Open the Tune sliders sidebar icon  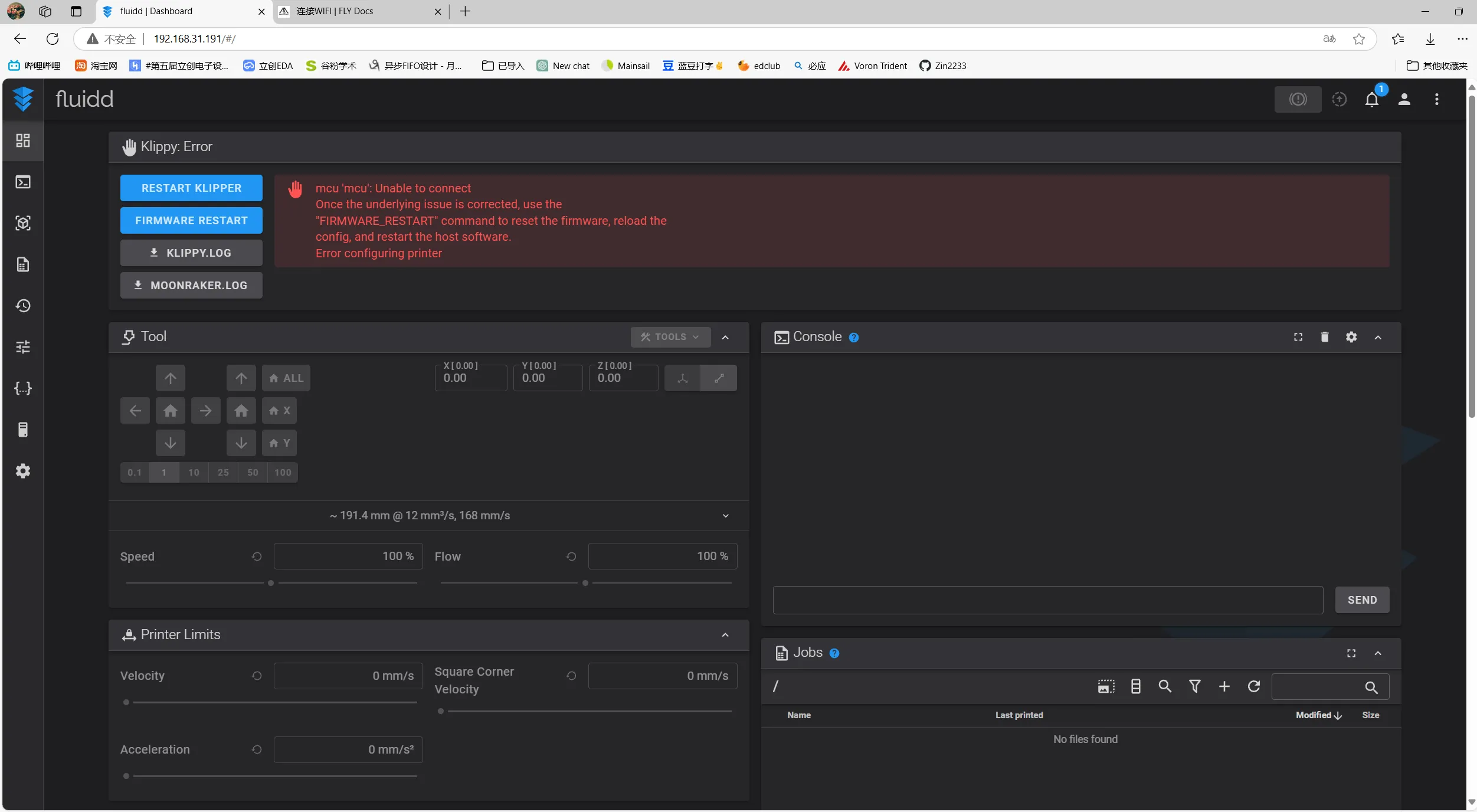pos(22,347)
